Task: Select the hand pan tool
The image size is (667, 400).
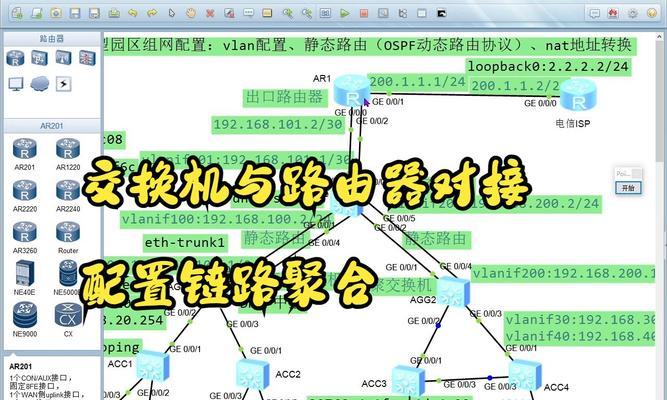Action: 191,13
